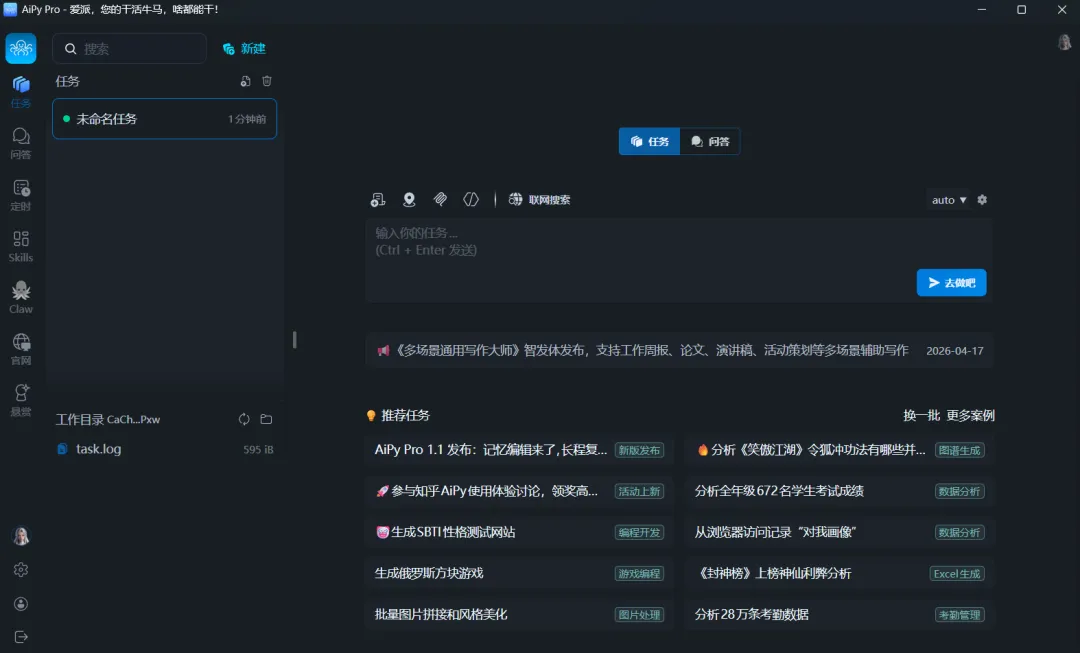Click the announcement megaphone icon
The height and width of the screenshot is (653, 1080).
tap(383, 351)
